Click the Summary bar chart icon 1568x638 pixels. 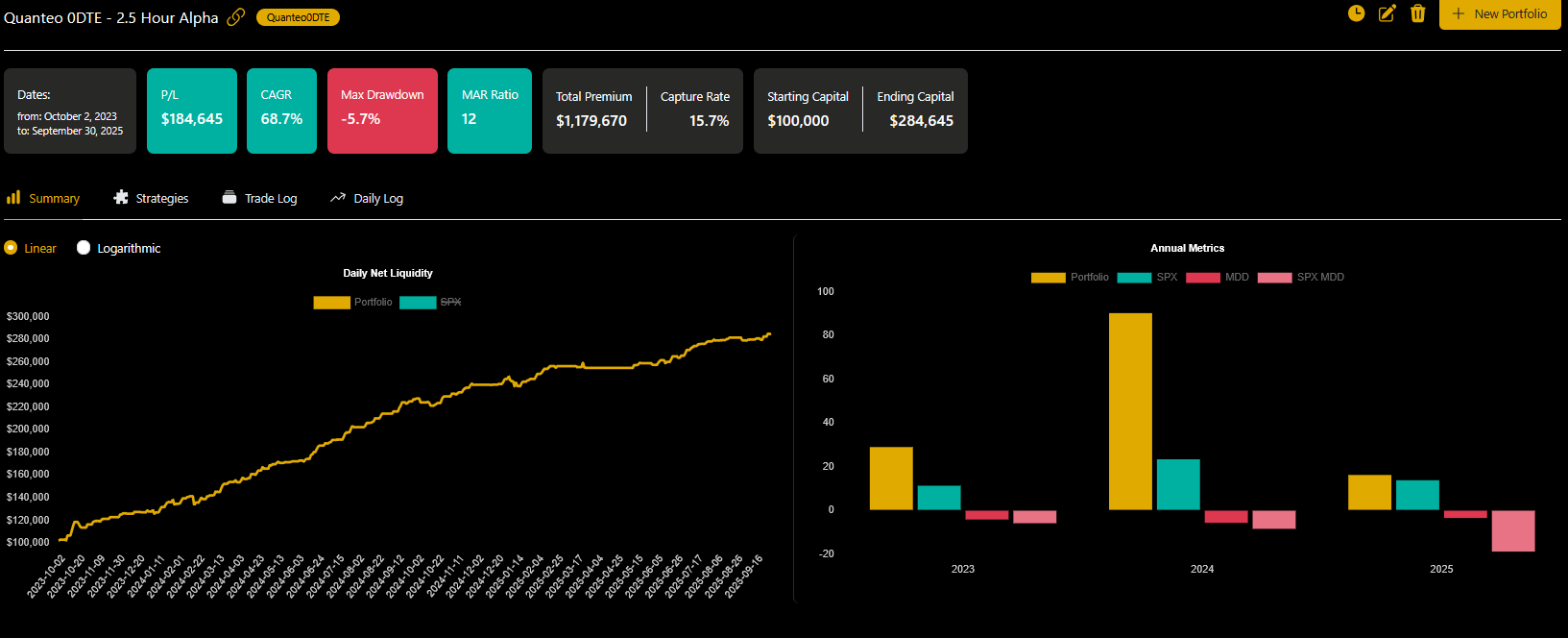pos(13,198)
